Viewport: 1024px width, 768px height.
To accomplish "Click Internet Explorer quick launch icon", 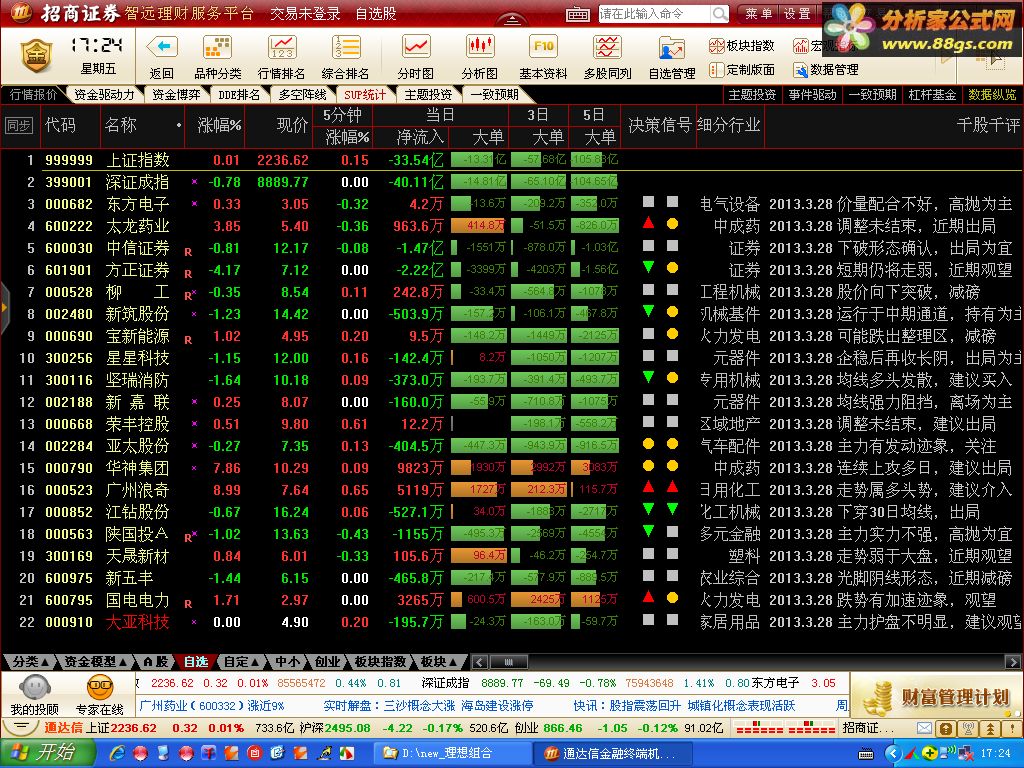I will 118,754.
